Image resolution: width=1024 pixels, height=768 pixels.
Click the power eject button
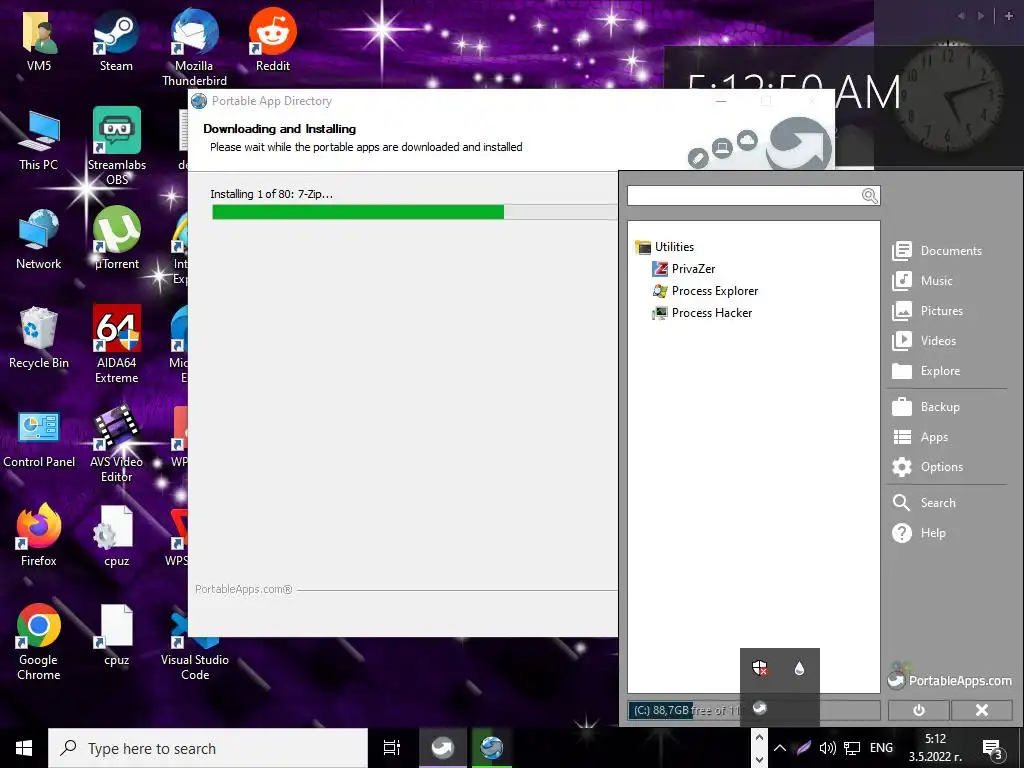pyautogui.click(x=918, y=711)
